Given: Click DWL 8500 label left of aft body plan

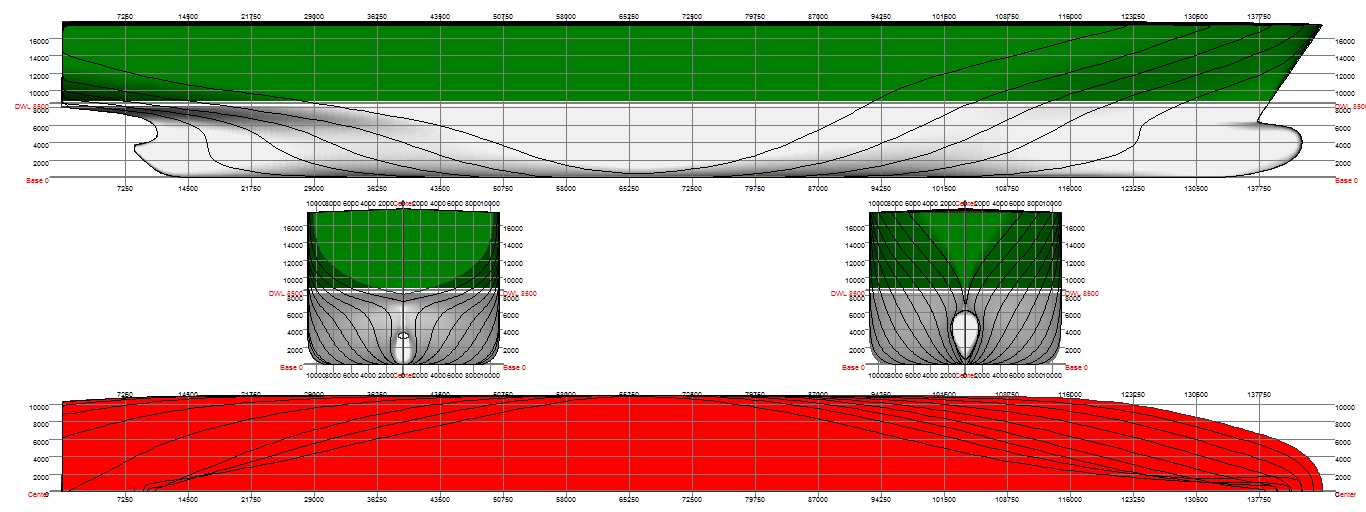Looking at the screenshot, I should point(286,294).
